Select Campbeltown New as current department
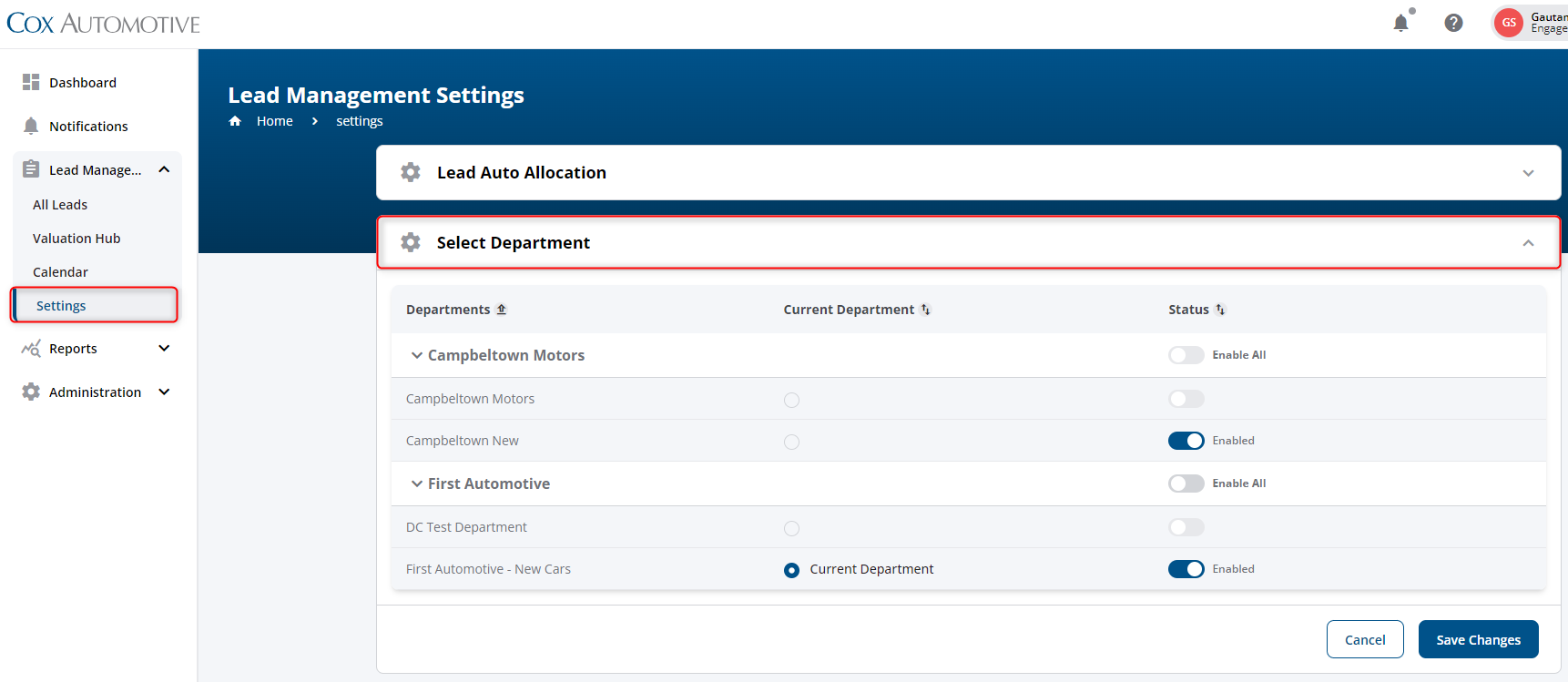 [791, 442]
